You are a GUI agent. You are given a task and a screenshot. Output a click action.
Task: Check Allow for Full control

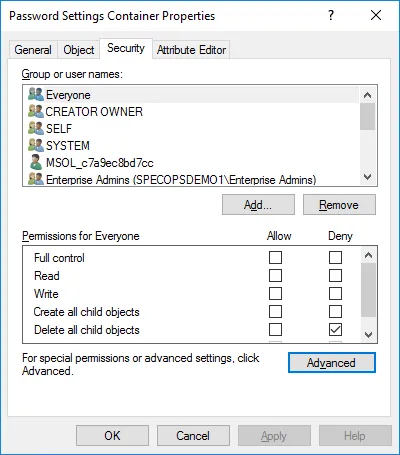[x=275, y=258]
